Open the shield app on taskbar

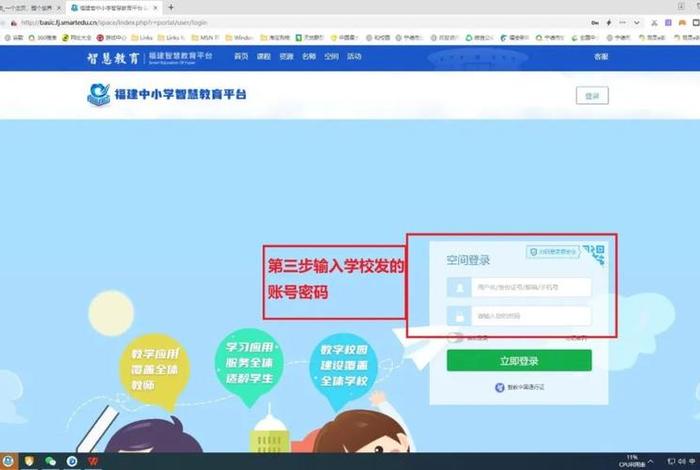click(29, 461)
